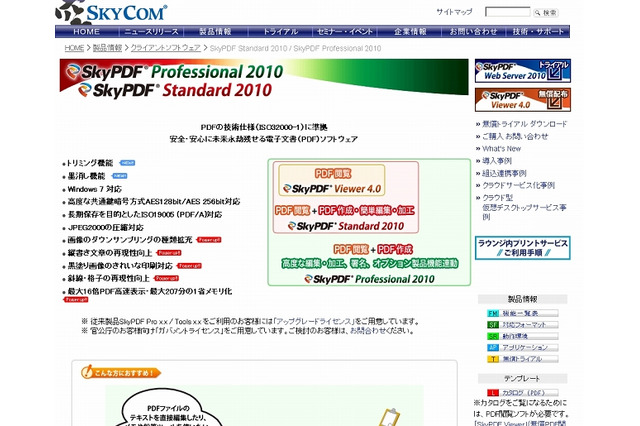The width and height of the screenshot is (640, 426).
Task: Click the SR 動作環境 button
Action: pos(523,336)
